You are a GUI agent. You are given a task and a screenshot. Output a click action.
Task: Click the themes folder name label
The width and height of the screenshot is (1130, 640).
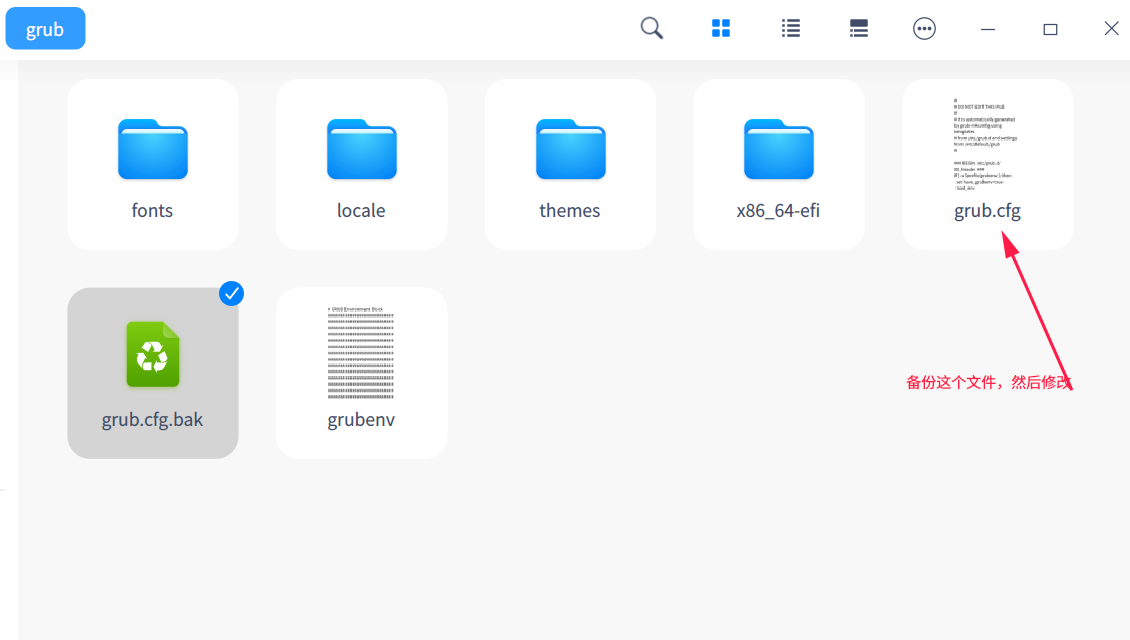[x=569, y=210]
